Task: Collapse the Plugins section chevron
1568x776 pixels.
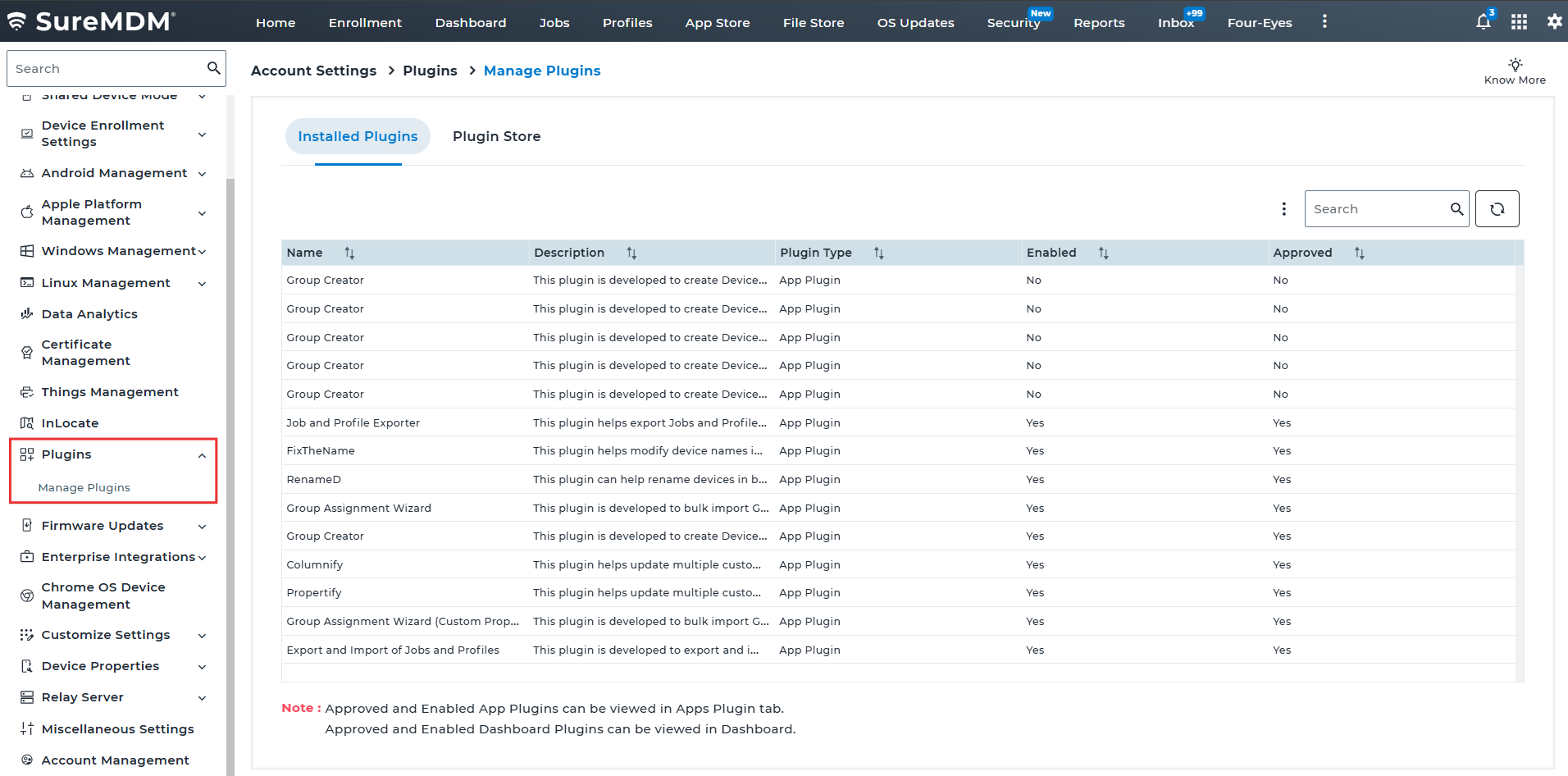Action: point(202,455)
